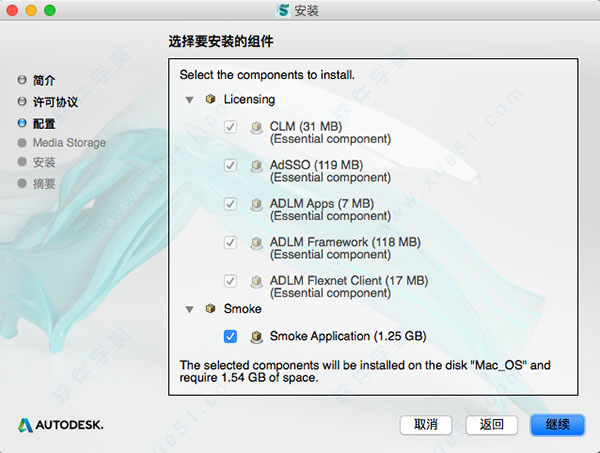This screenshot has height=453, width=600.
Task: Click the Smoke Application package icon
Action: point(256,337)
